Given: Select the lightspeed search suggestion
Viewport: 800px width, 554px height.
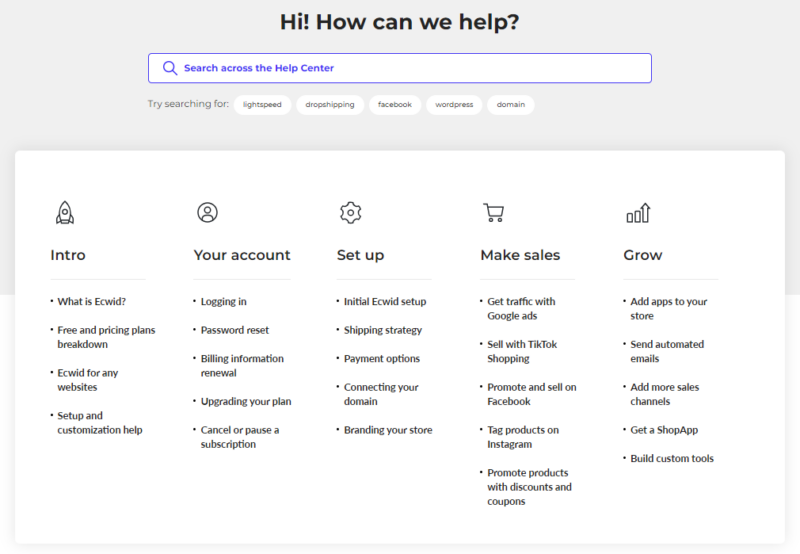Looking at the screenshot, I should (x=262, y=105).
